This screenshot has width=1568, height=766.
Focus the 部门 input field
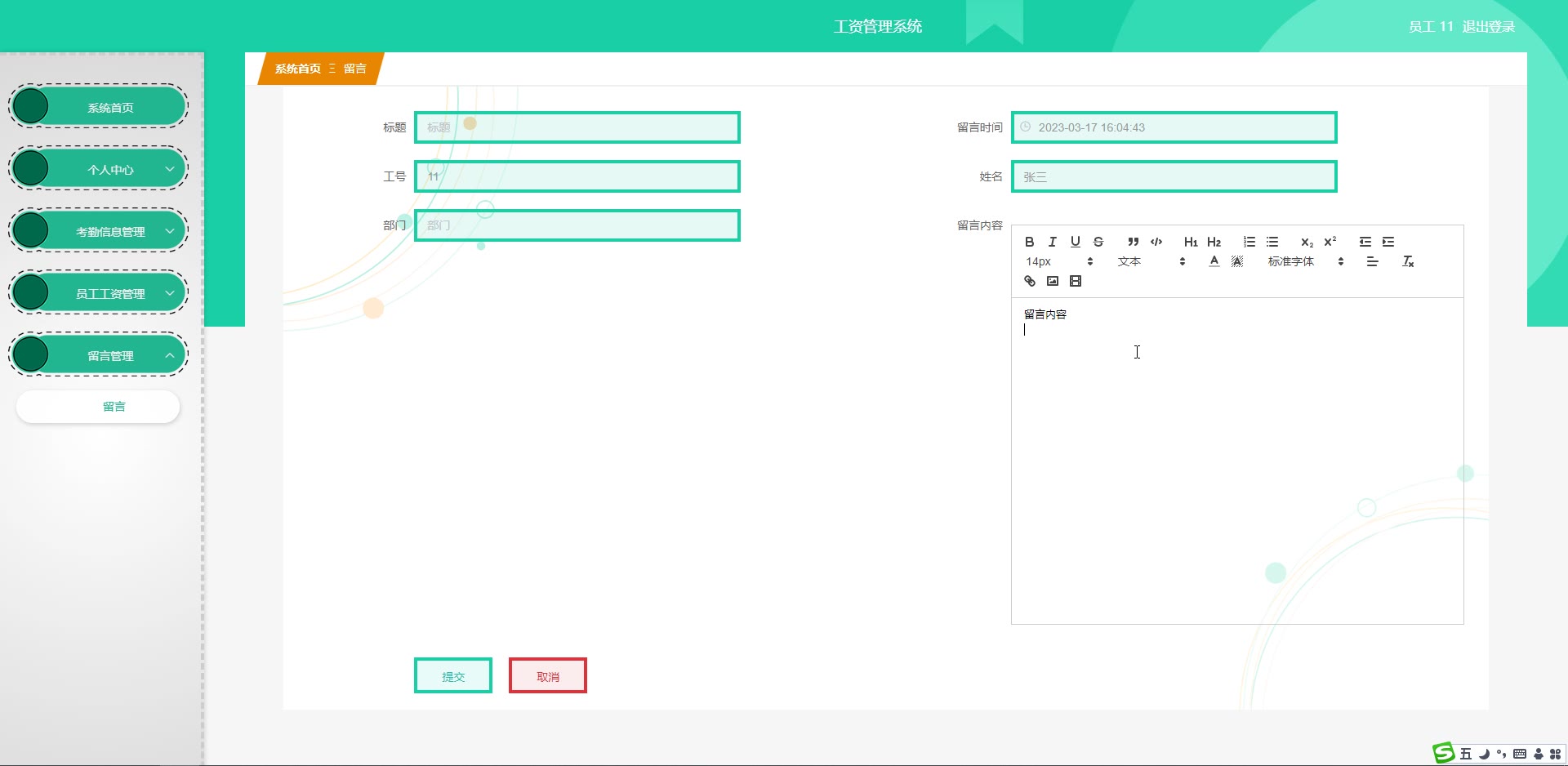click(x=577, y=225)
